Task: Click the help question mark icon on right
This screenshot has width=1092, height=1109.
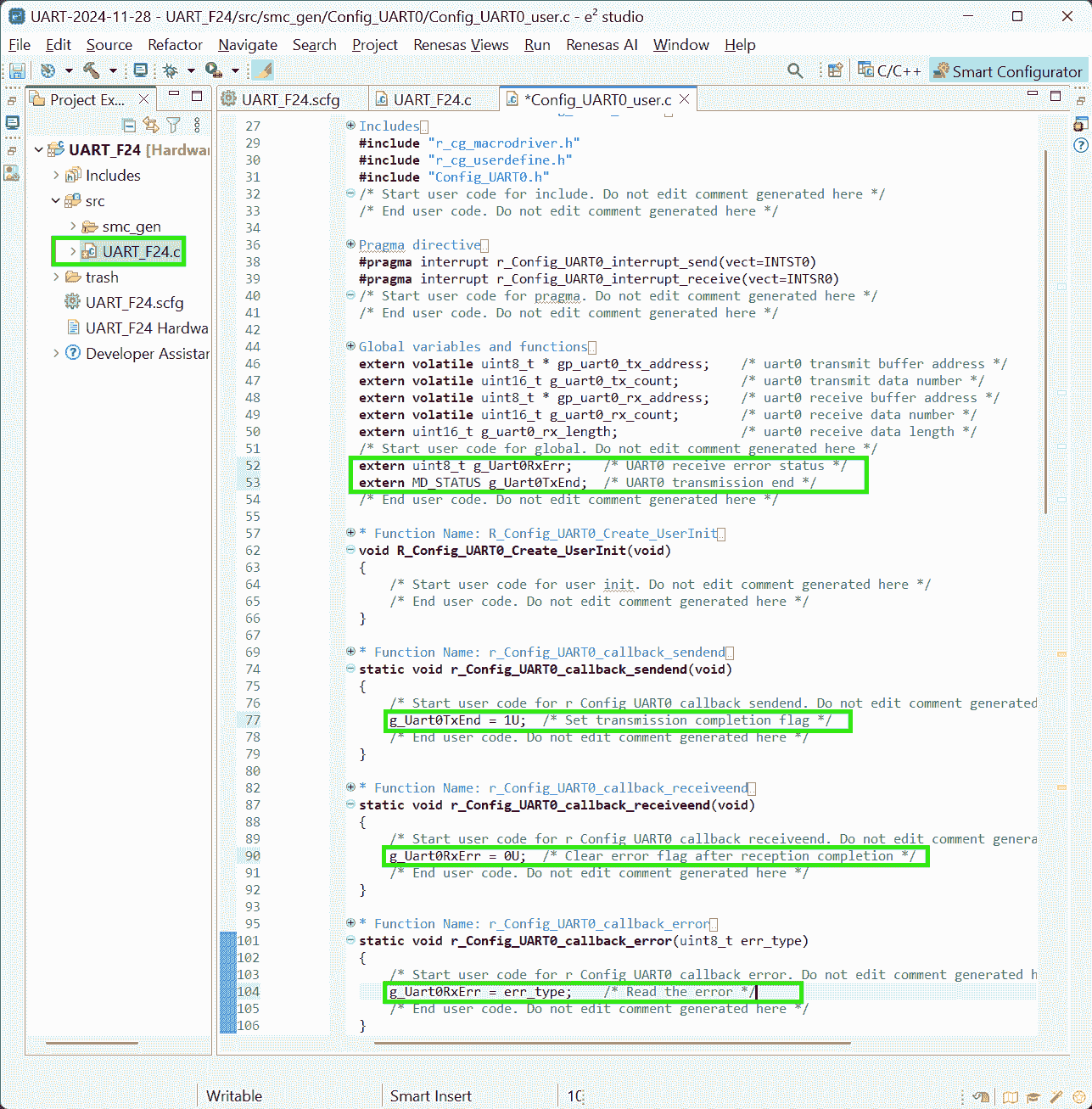Action: coord(1080,145)
